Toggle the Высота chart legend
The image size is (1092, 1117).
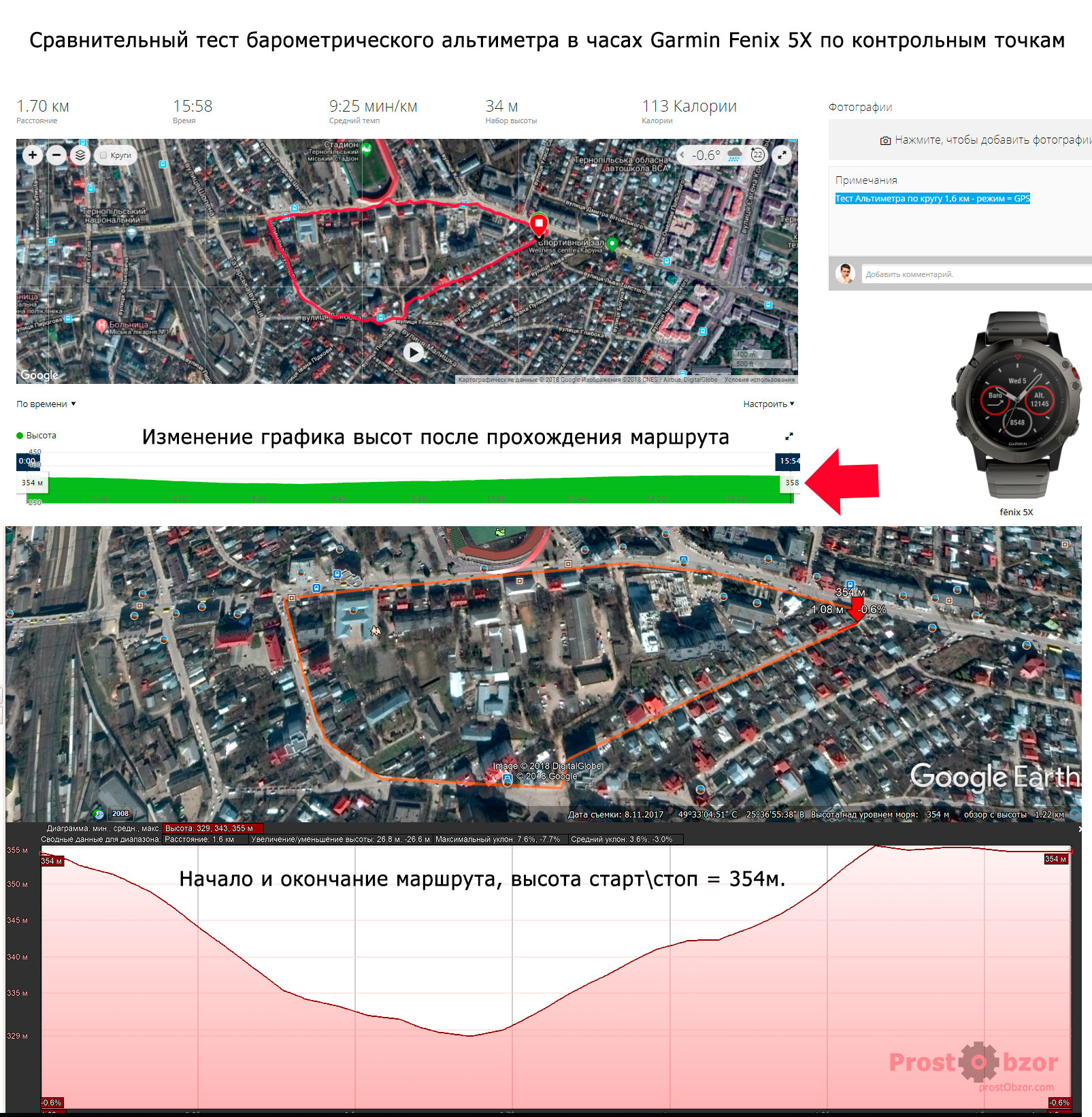(37, 436)
